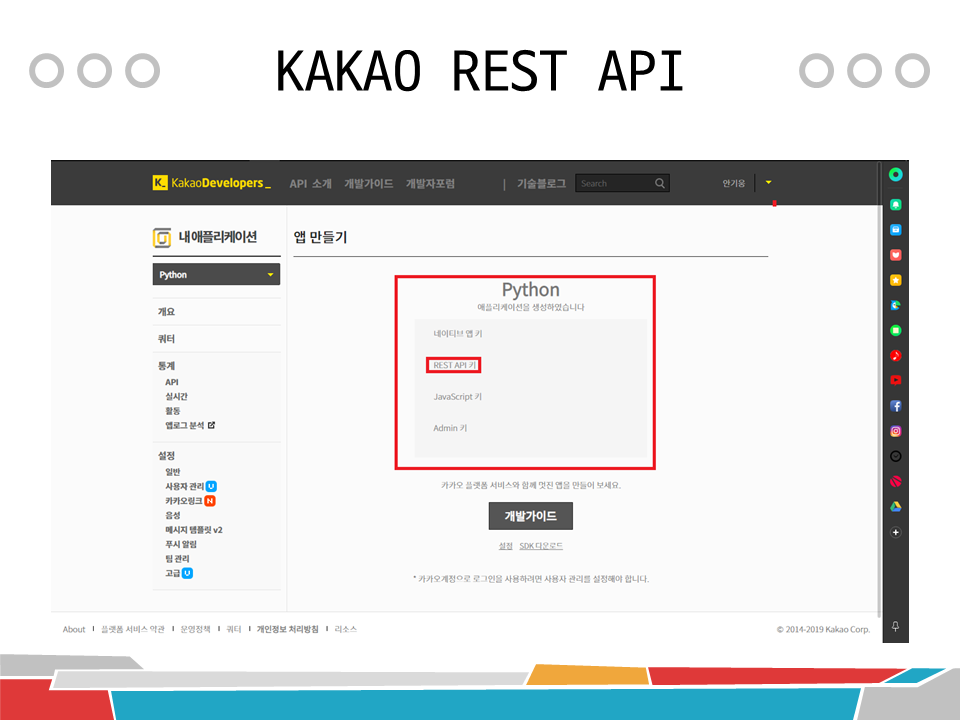Click 플랫폼 서비스 약관 footer link
The width and height of the screenshot is (960, 720).
133,629
